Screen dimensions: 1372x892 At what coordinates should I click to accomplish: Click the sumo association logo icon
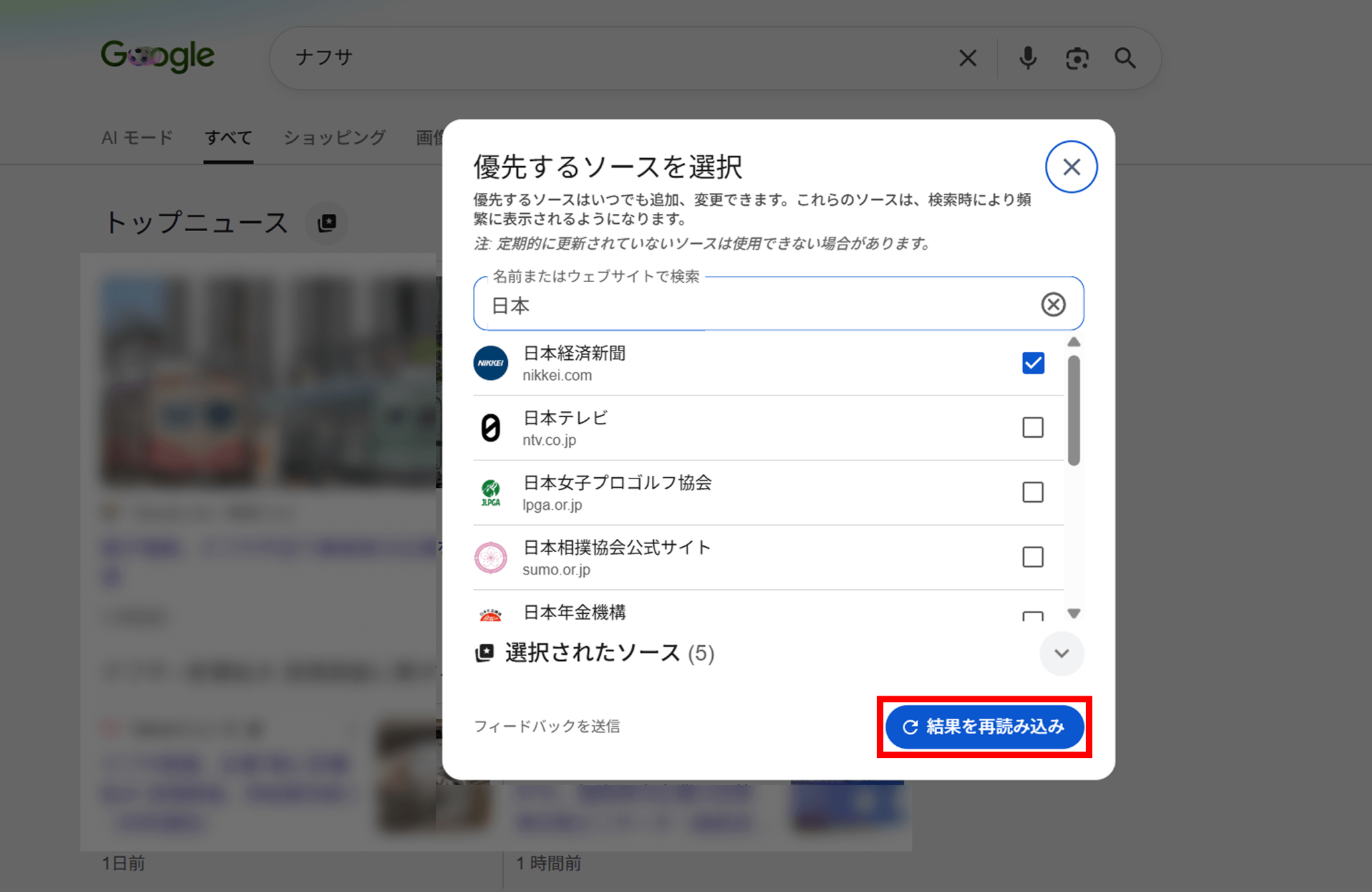pyautogui.click(x=490, y=558)
